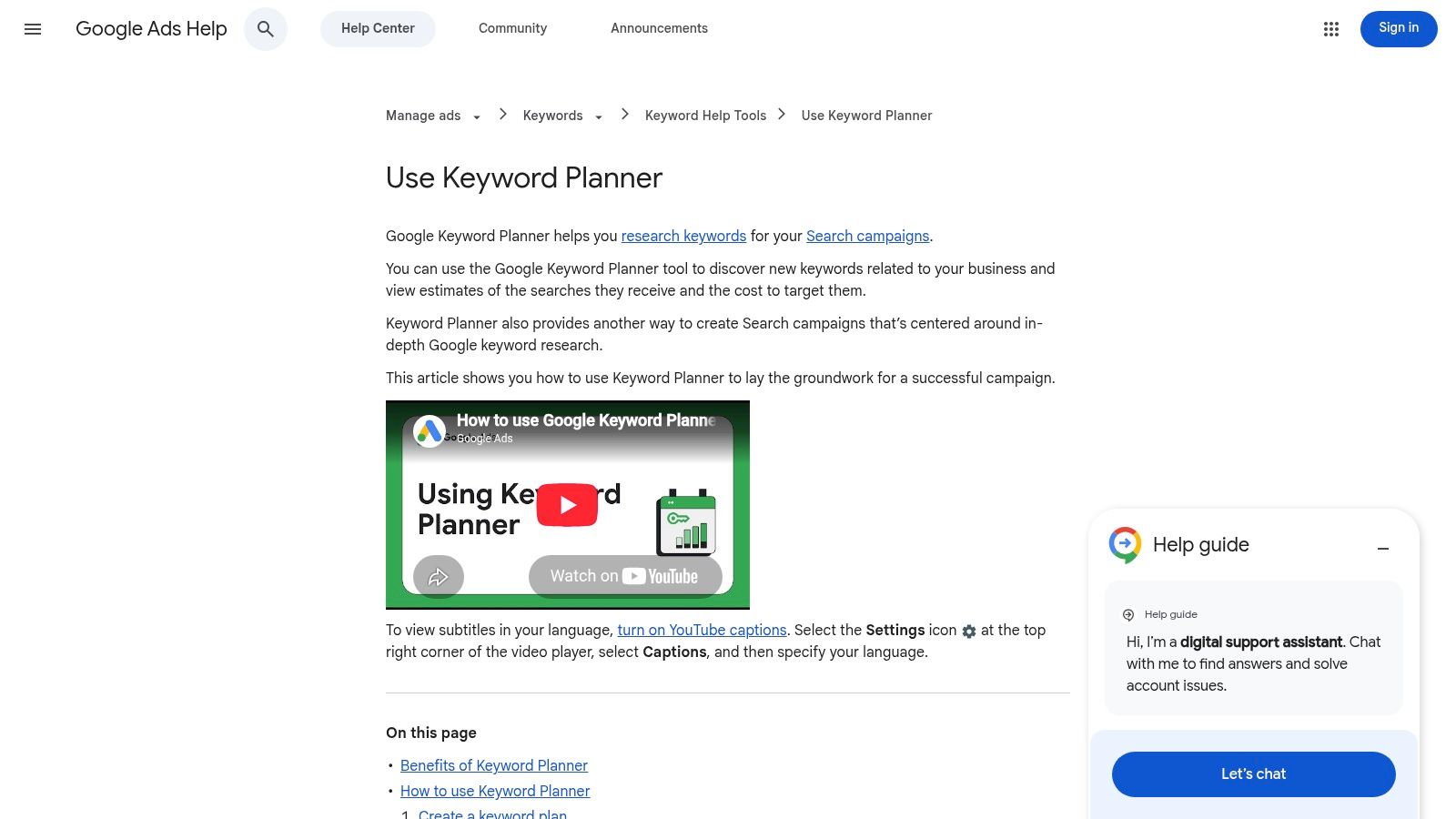Follow the turn on YouTube captions link
The image size is (1456, 819).
[x=702, y=631]
